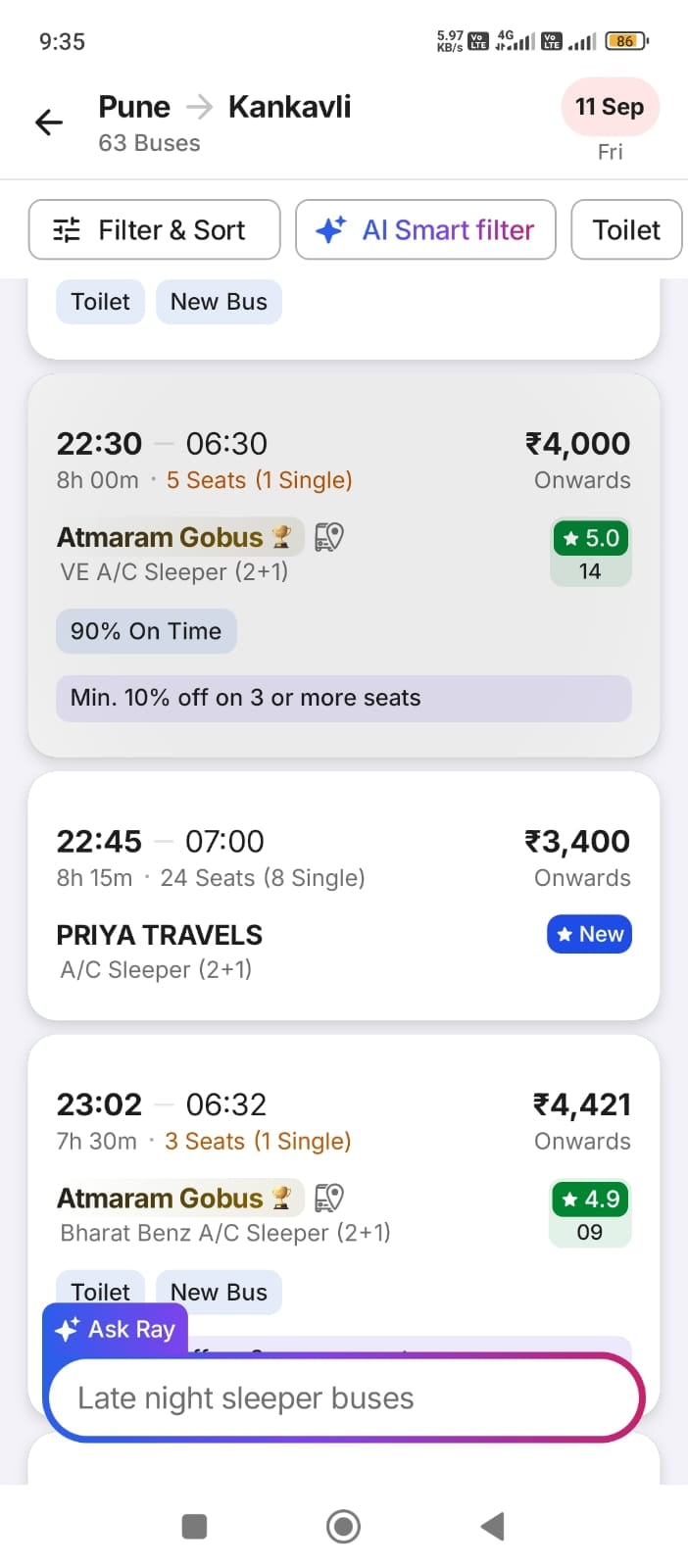This screenshot has width=688, height=1568.
Task: Open Filter & Sort options
Action: (x=155, y=230)
